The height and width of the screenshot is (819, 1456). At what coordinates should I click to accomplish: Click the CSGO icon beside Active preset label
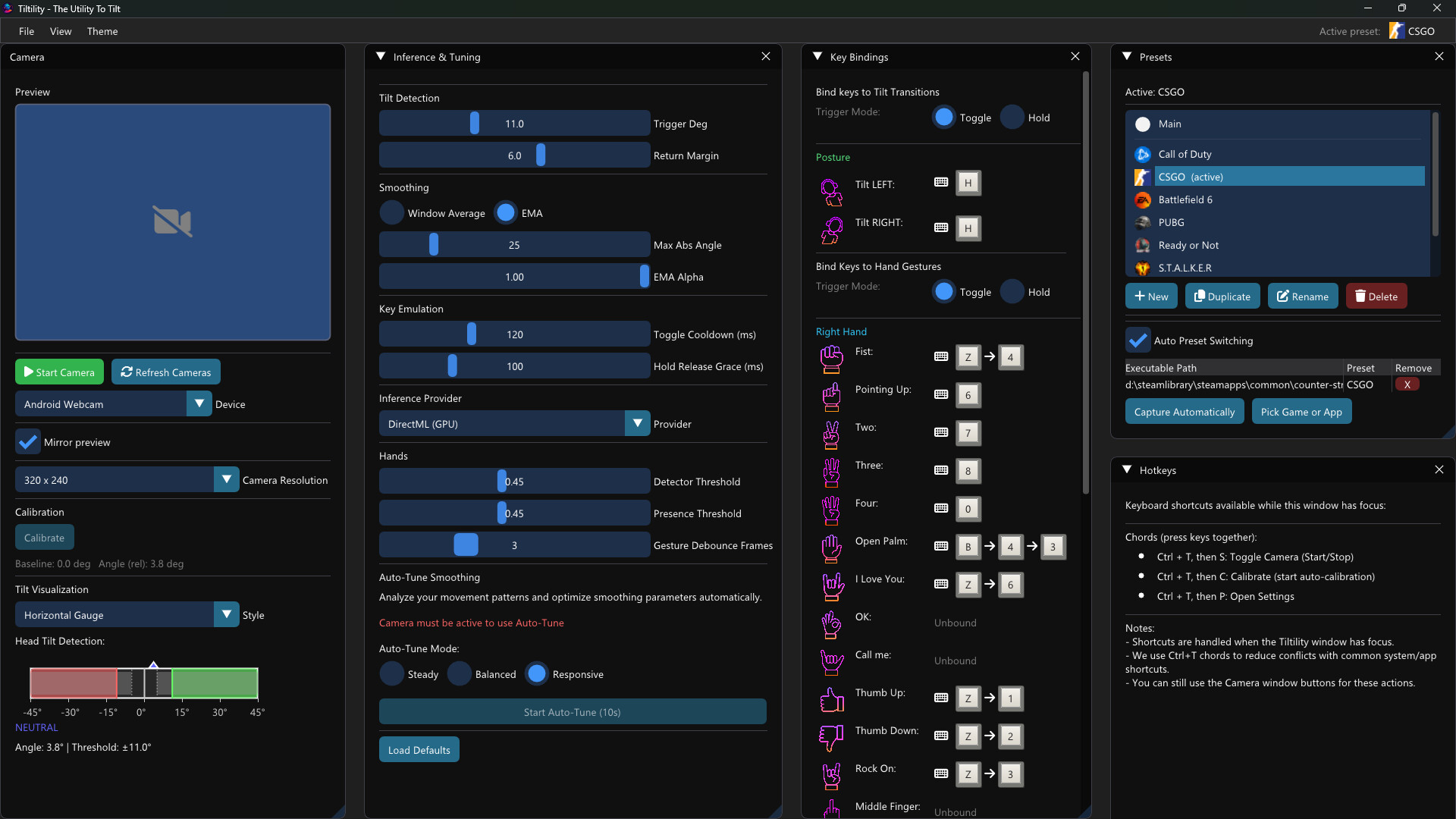(1398, 30)
